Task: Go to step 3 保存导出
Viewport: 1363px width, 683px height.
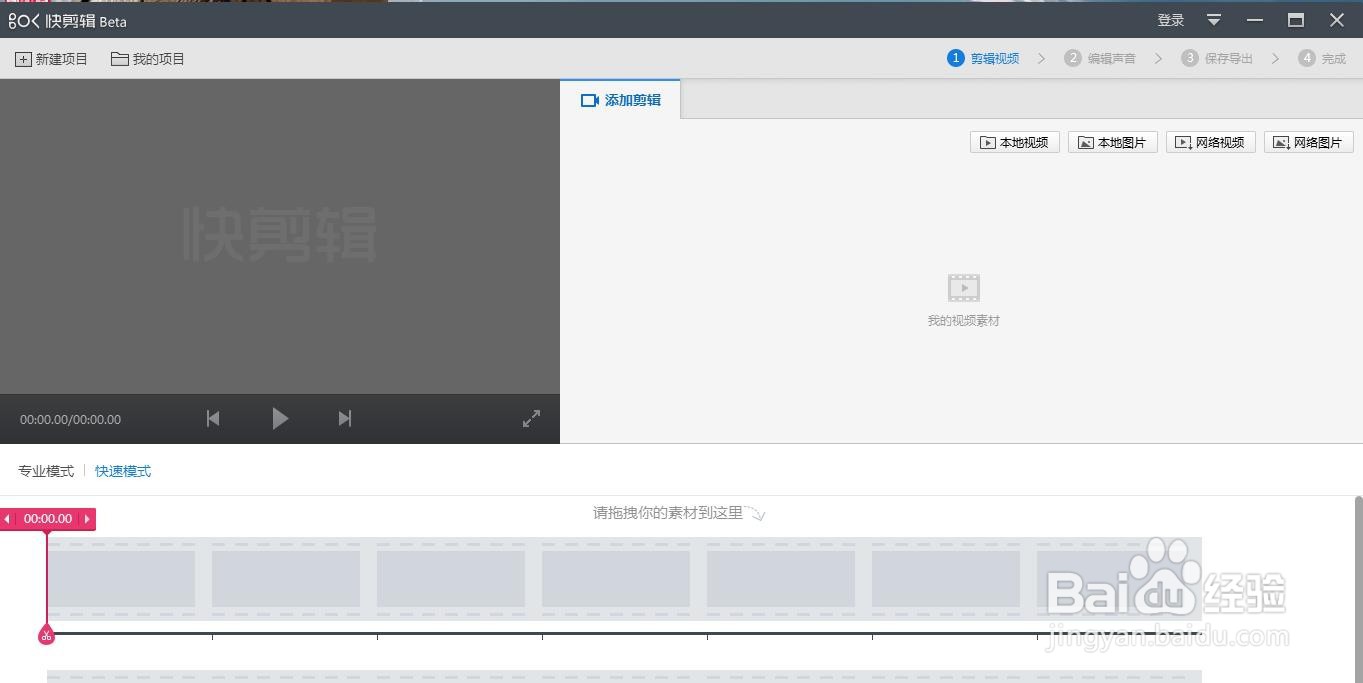Action: click(1217, 58)
